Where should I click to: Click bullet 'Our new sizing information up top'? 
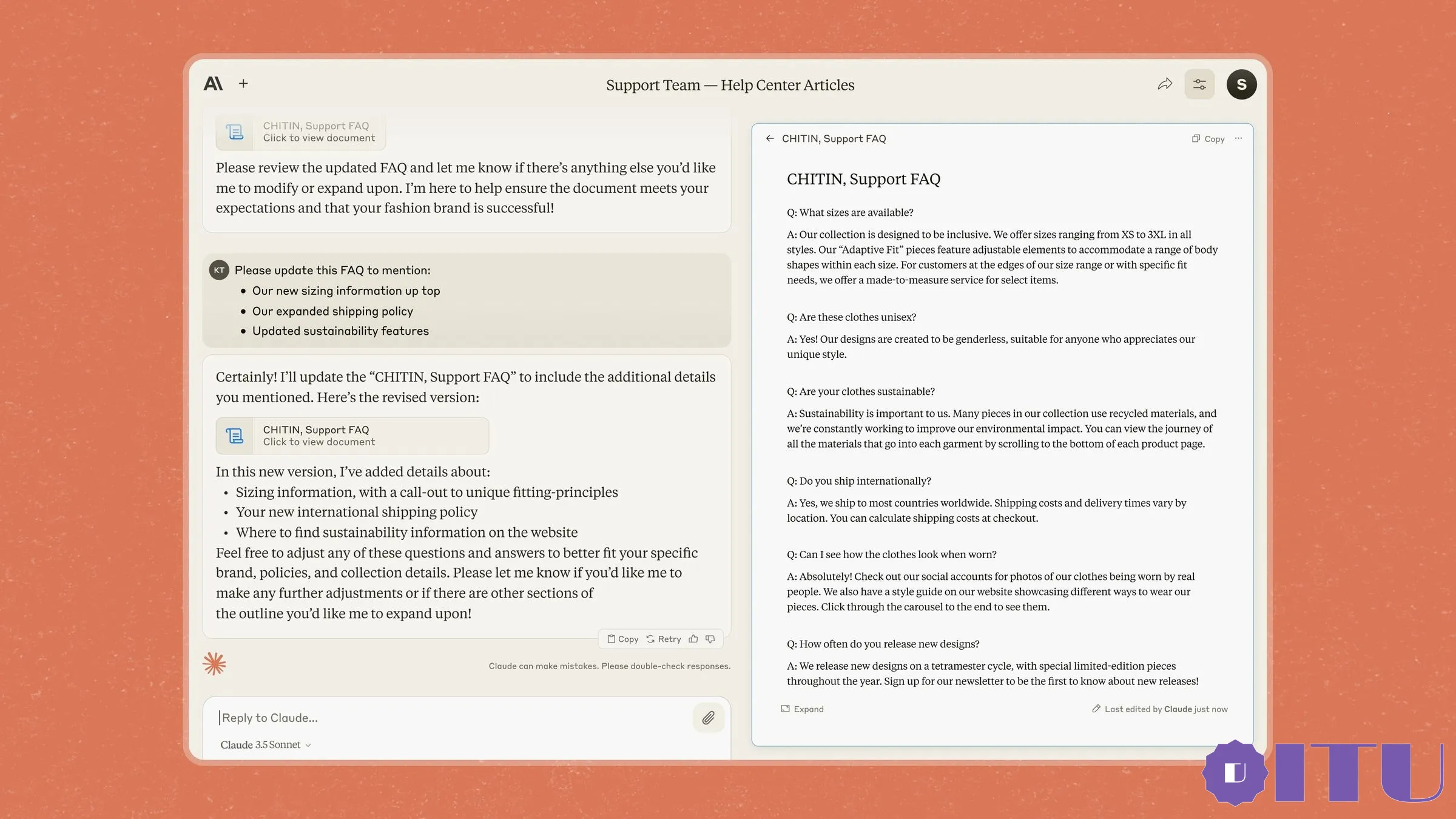(346, 291)
